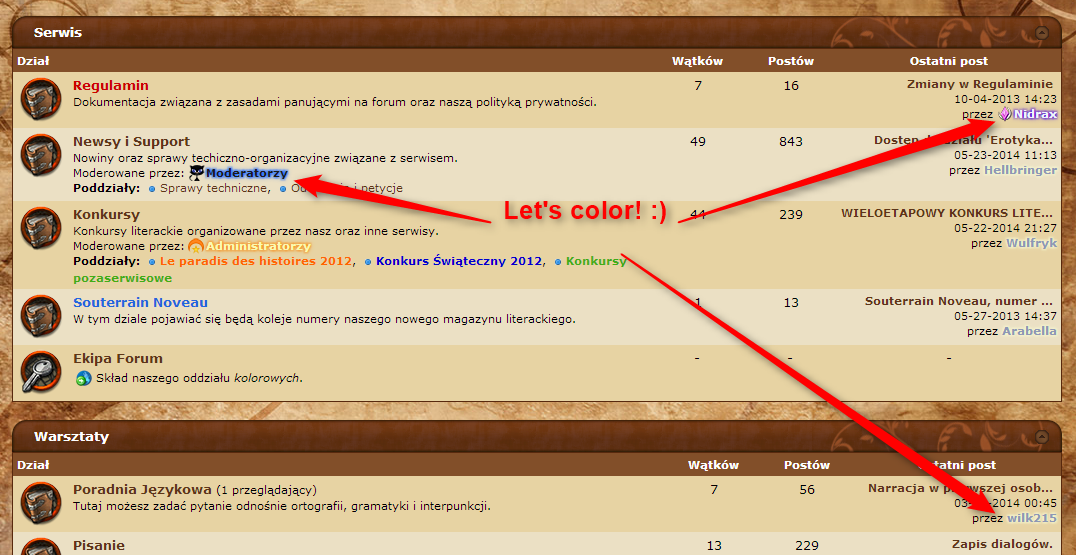Click the purple gem icon beside Nidrax
Screen dimensions: 1076x555
click(x=1005, y=114)
